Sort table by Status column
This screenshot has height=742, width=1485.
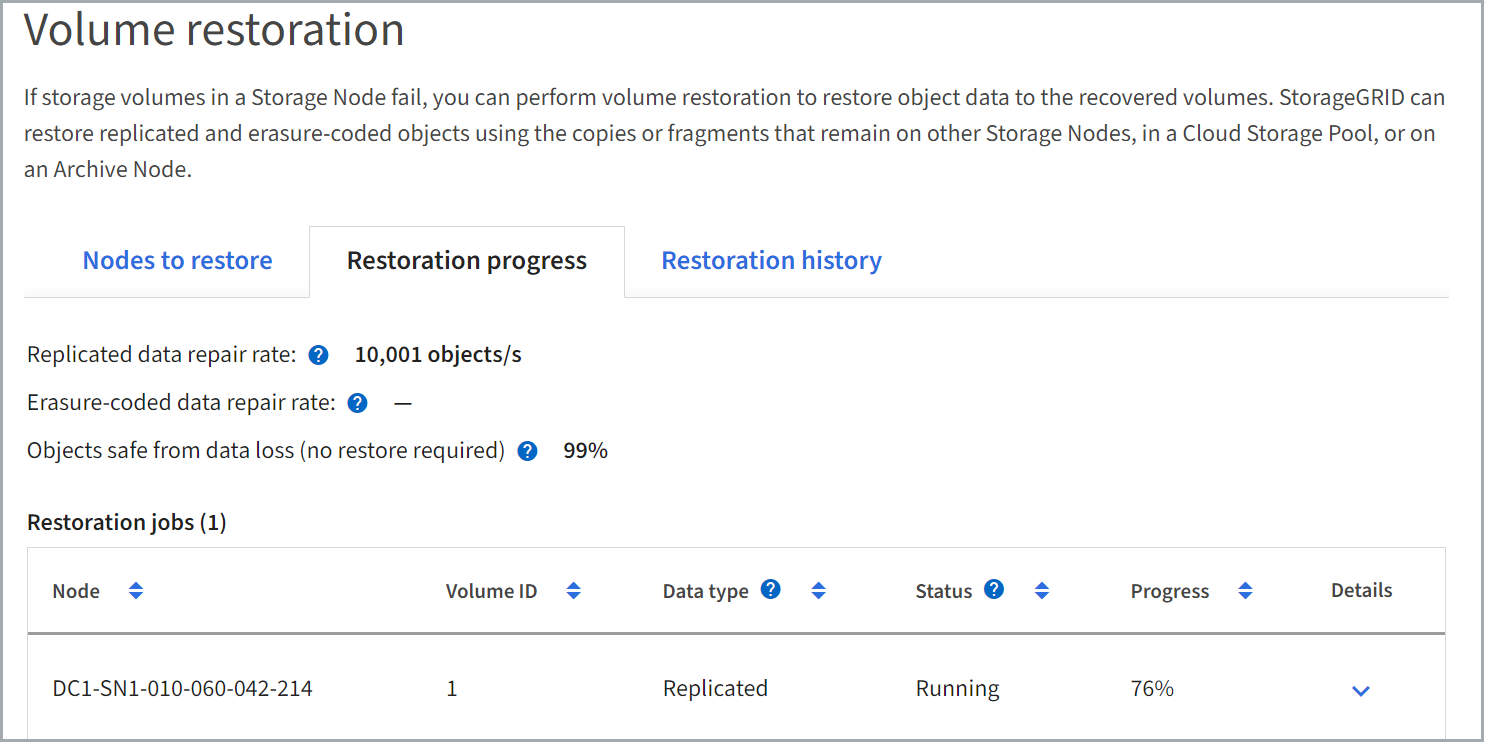pyautogui.click(x=1041, y=591)
